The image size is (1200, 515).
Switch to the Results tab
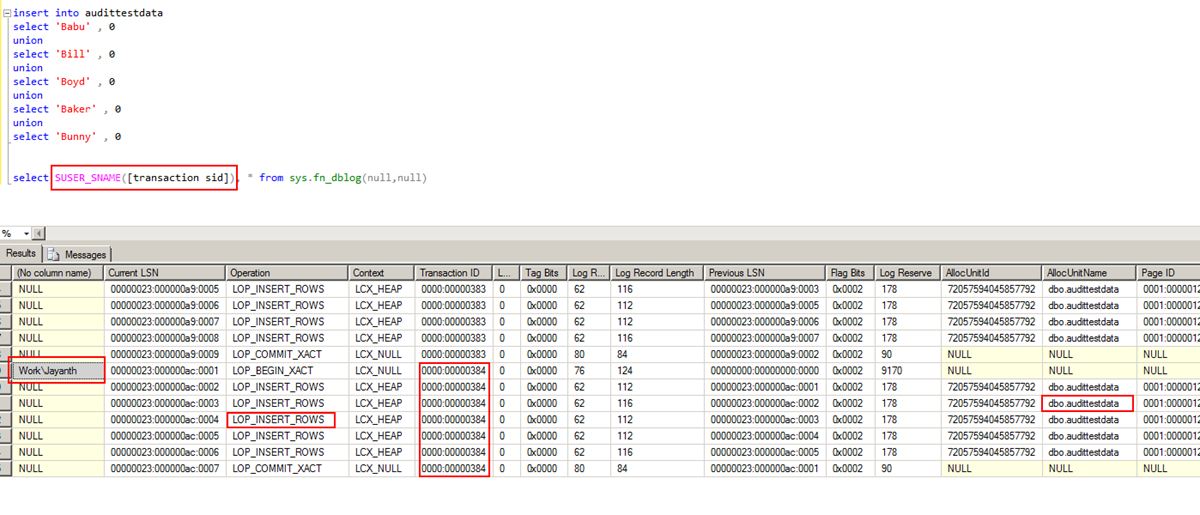21,254
